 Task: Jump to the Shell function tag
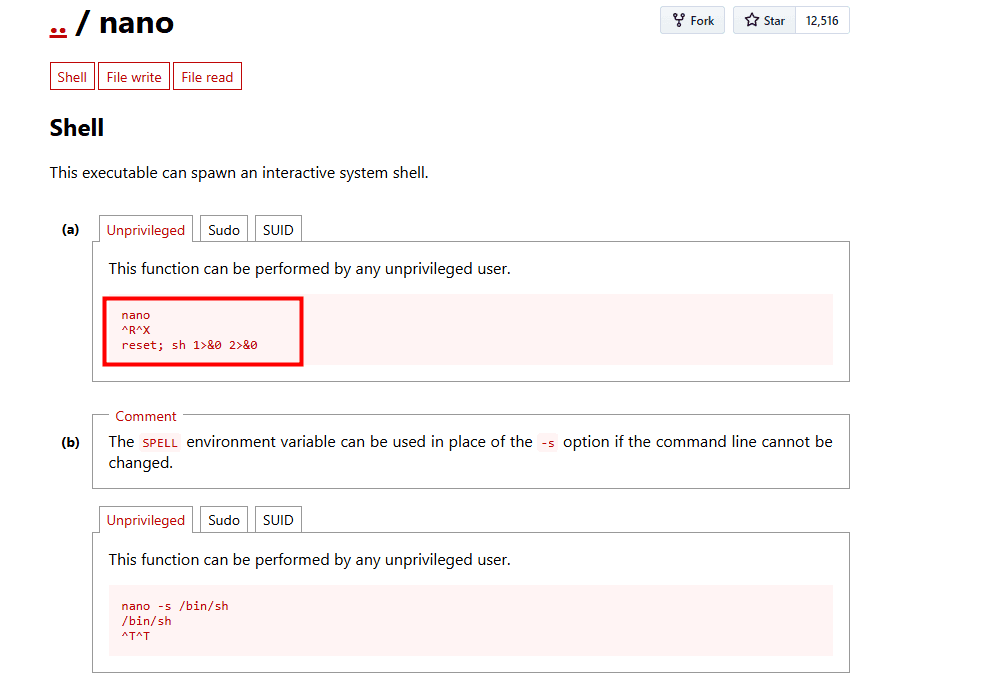point(72,77)
